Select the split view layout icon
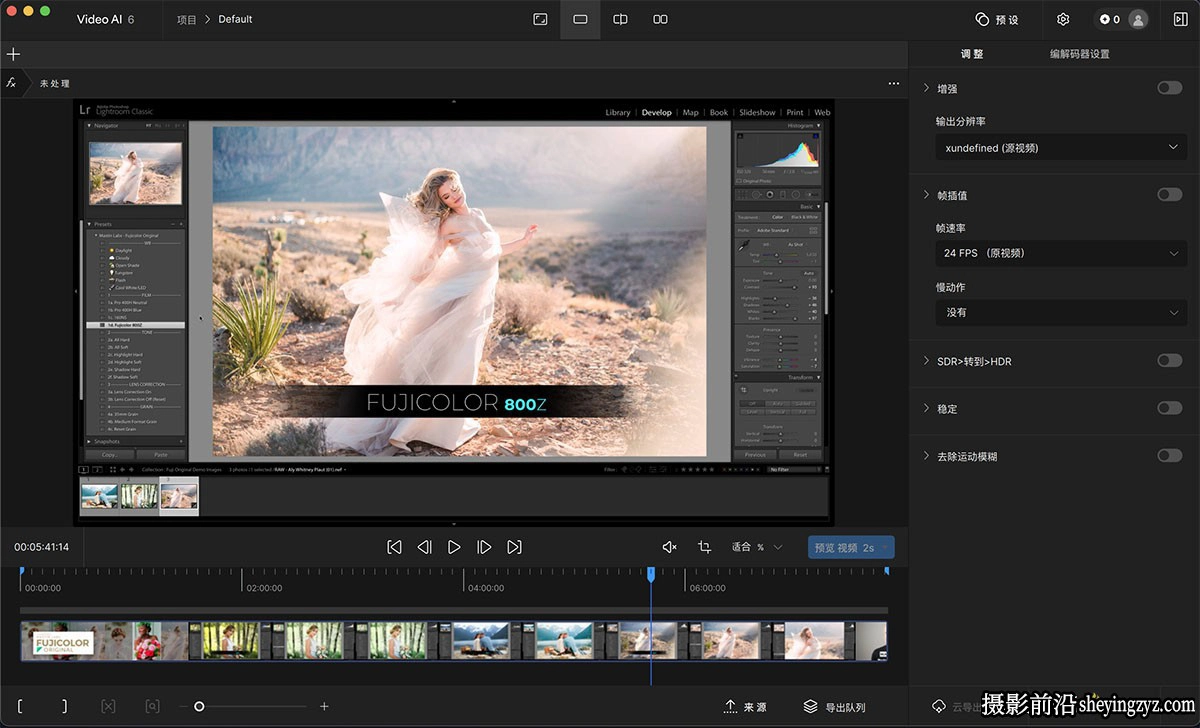The image size is (1200, 728). [620, 19]
